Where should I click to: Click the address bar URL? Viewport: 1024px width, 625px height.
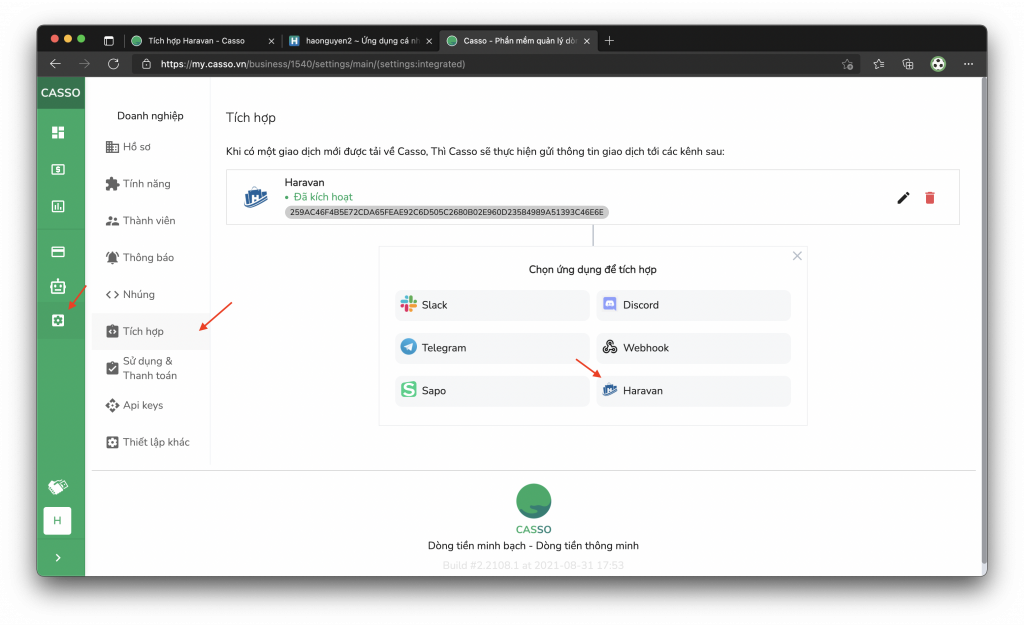(x=313, y=64)
